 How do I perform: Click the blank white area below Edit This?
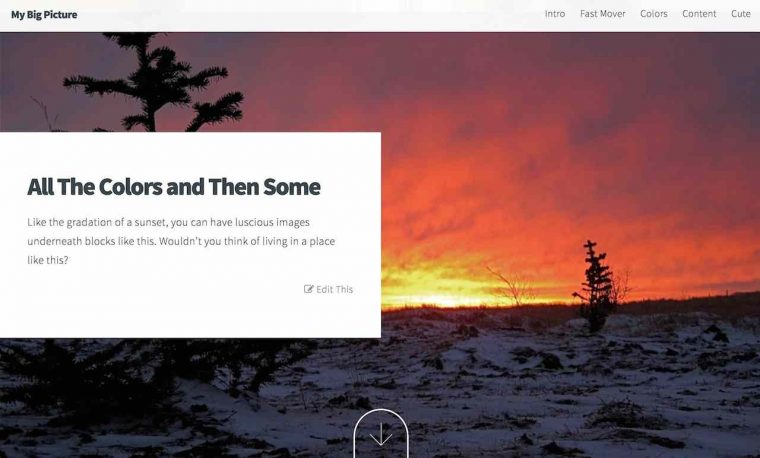(x=189, y=317)
